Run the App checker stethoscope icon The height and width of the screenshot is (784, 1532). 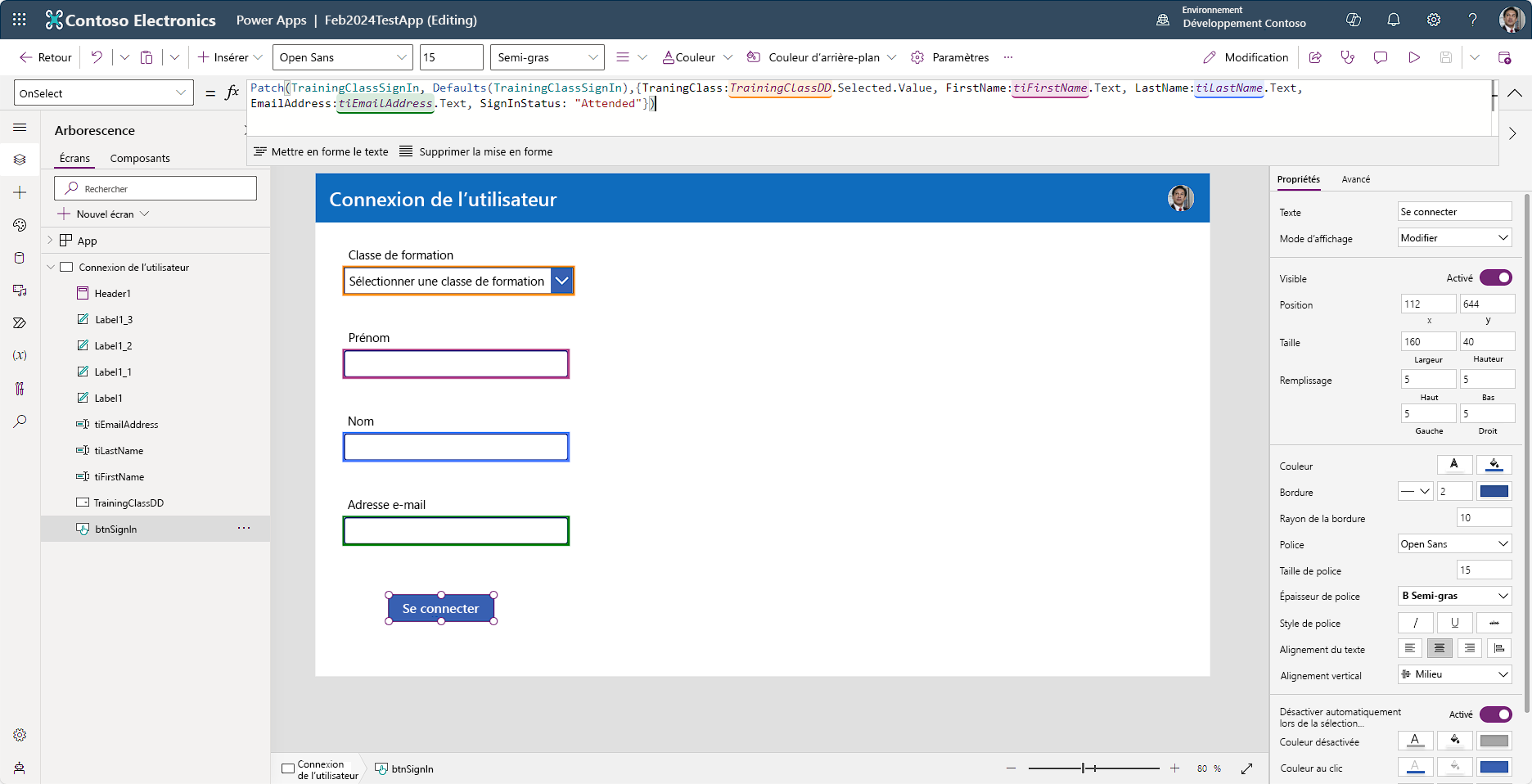coord(1347,57)
